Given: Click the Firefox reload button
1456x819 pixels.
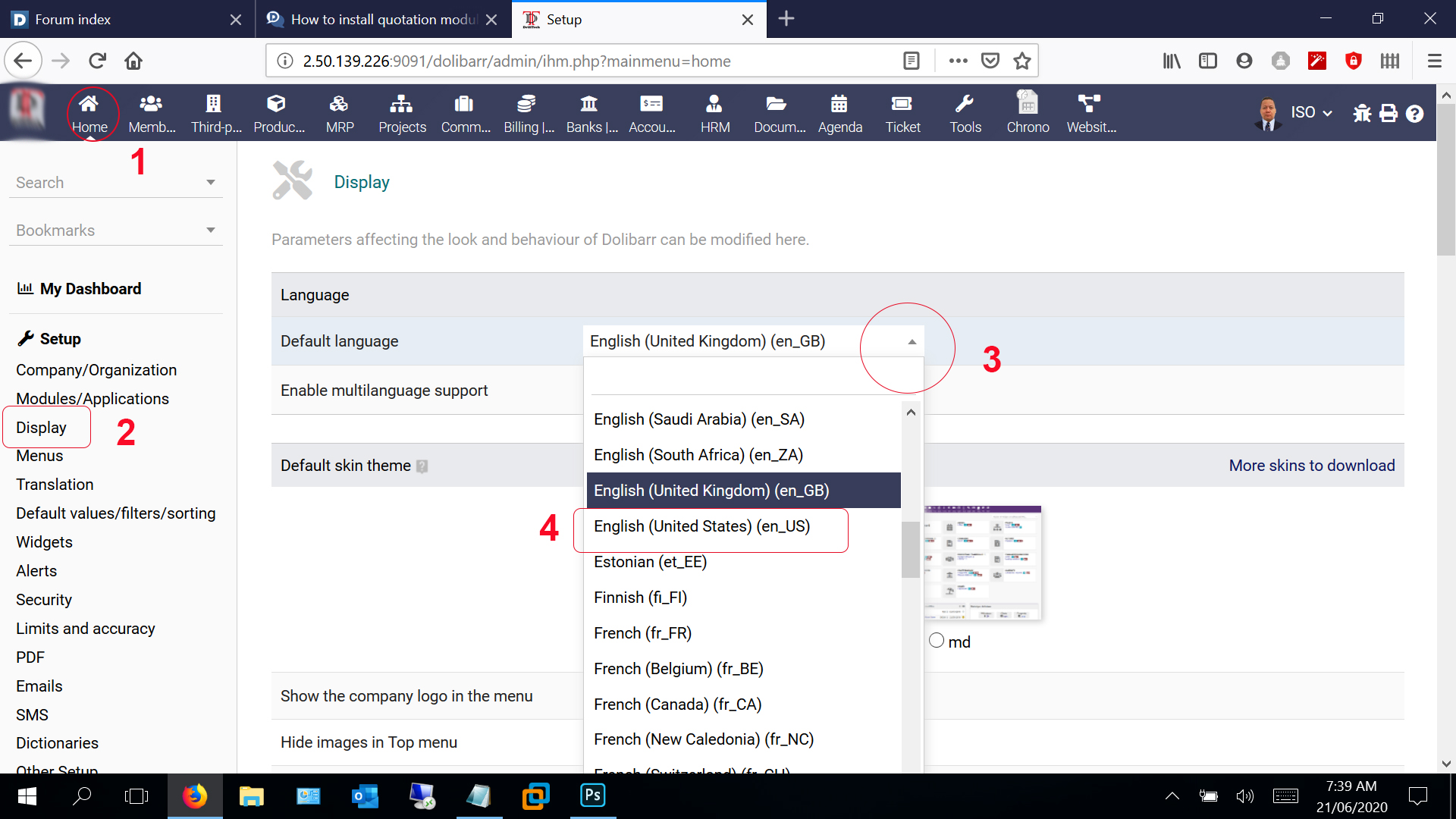Looking at the screenshot, I should click(x=97, y=61).
